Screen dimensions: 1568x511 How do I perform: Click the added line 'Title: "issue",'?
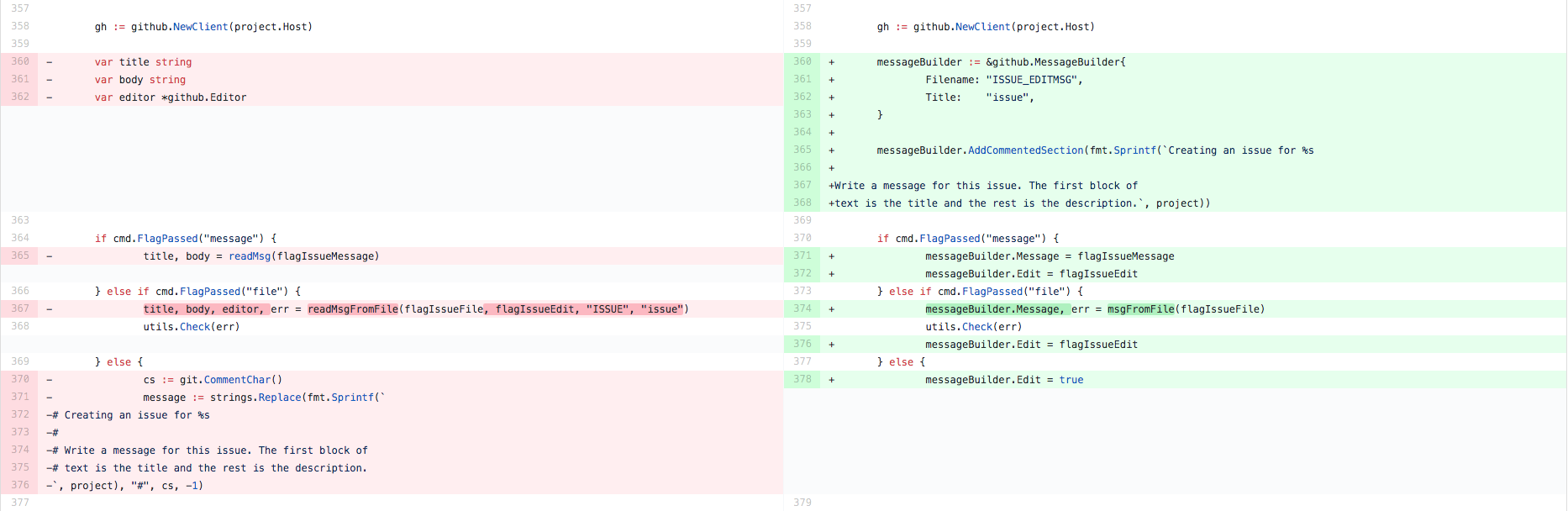[x=980, y=97]
